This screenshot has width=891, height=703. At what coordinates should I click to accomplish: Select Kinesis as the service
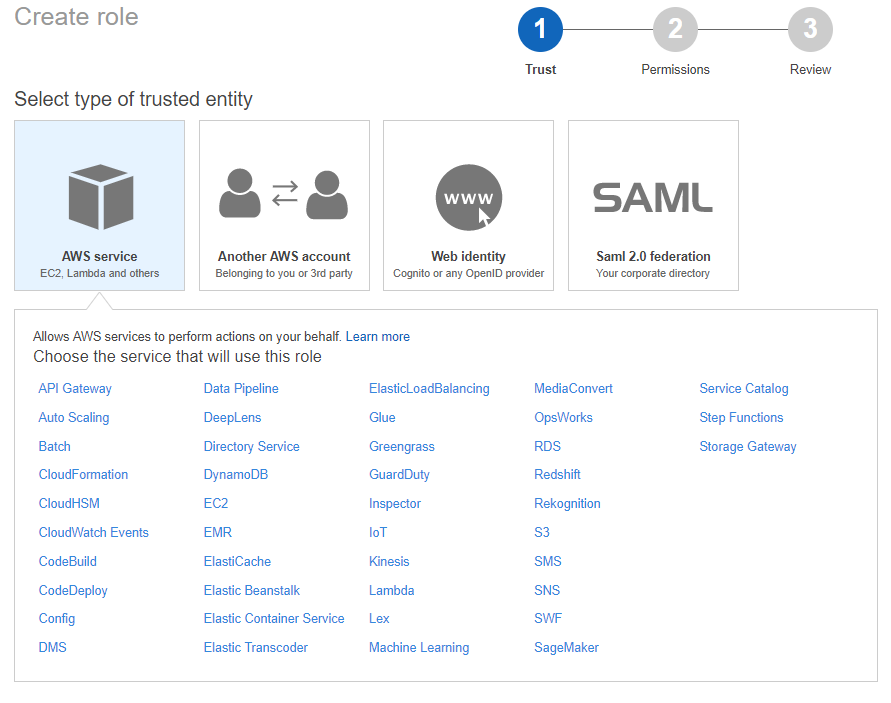pos(389,562)
